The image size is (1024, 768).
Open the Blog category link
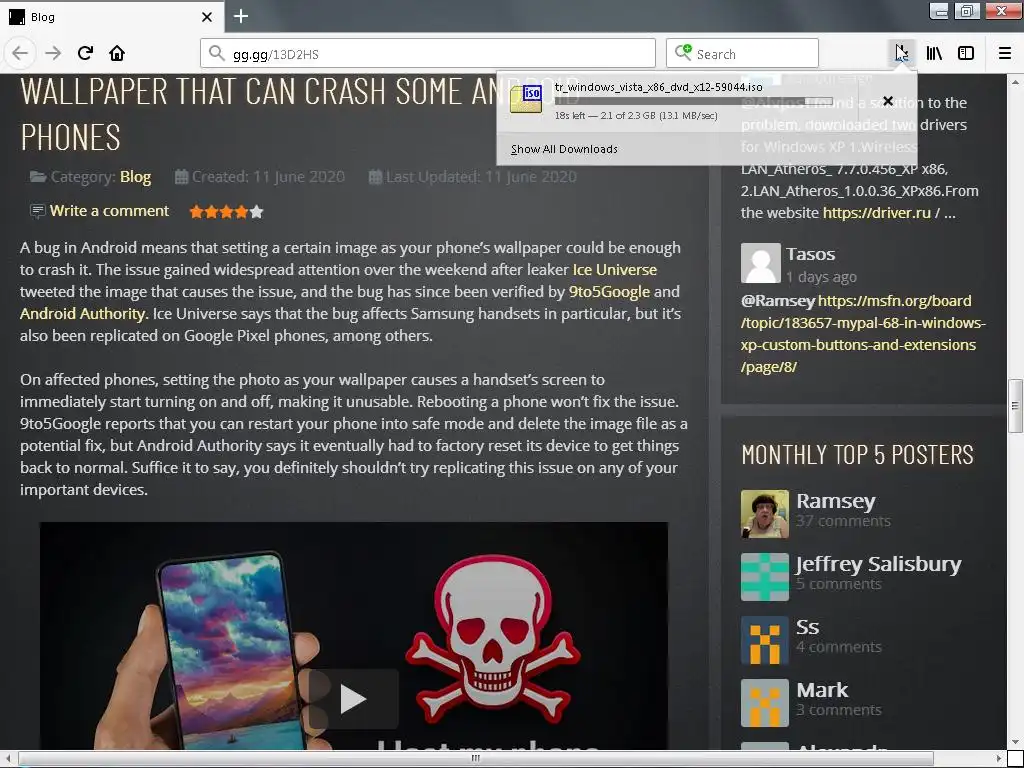[x=135, y=177]
